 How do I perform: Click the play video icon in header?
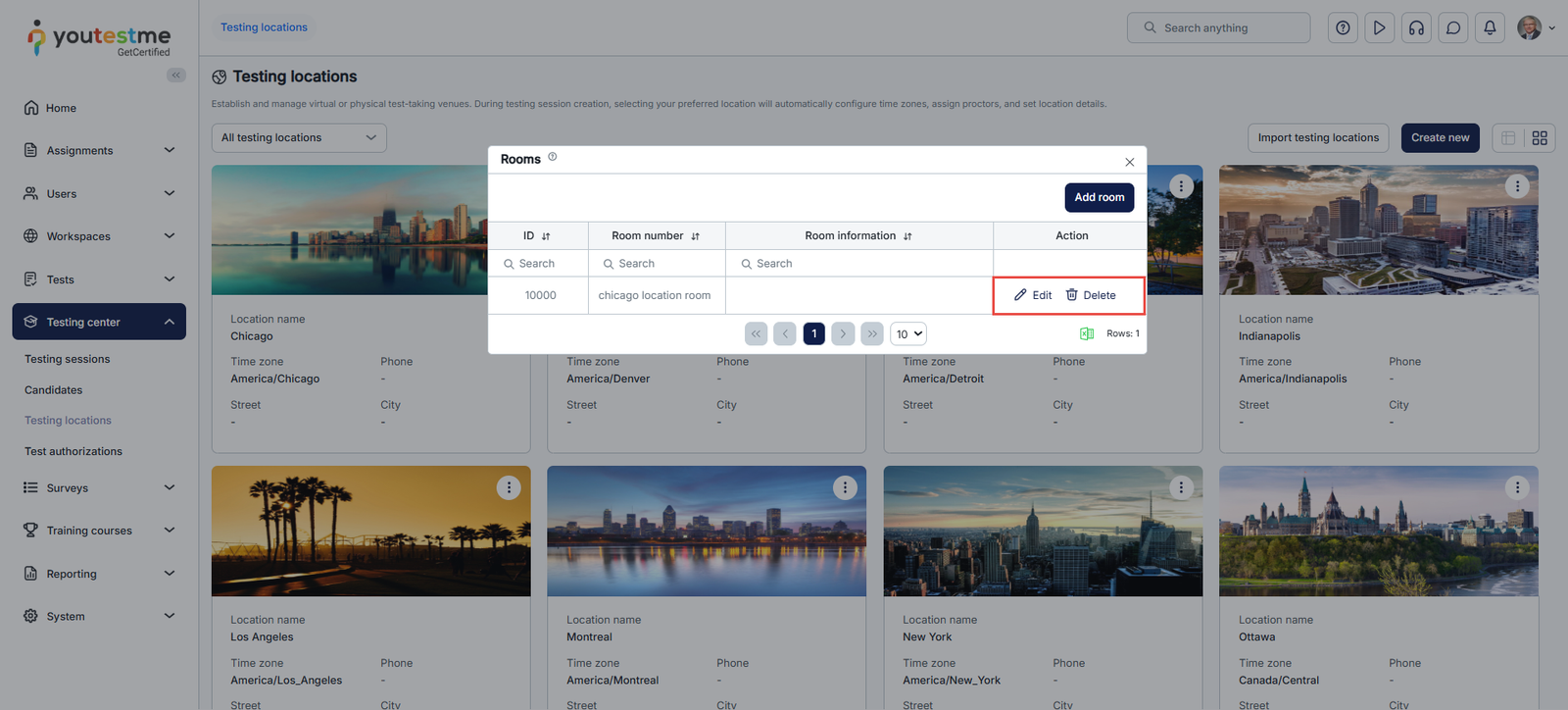(1379, 27)
